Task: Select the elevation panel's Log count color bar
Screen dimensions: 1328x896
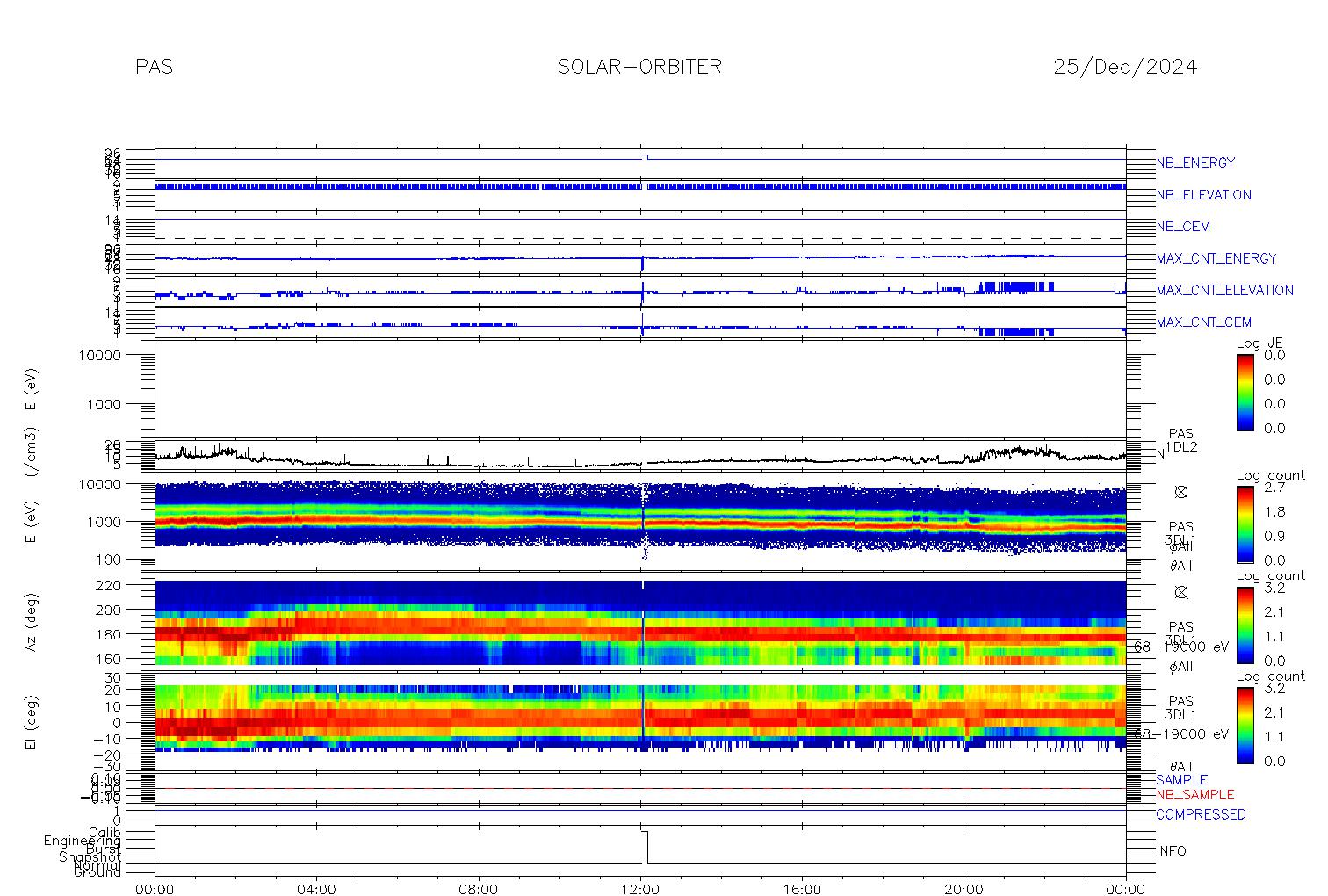Action: pyautogui.click(x=1245, y=725)
